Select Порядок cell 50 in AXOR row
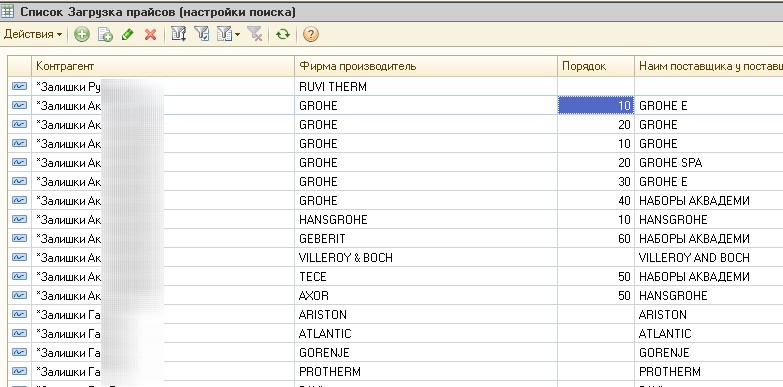 point(596,295)
